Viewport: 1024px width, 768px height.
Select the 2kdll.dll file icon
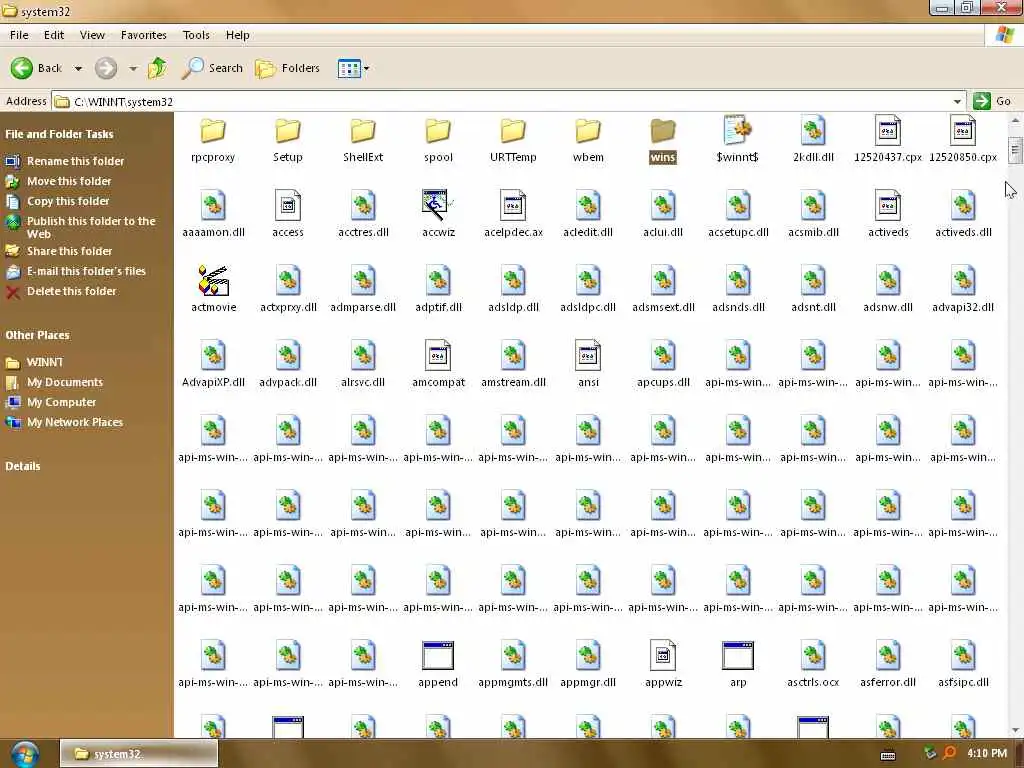pyautogui.click(x=813, y=130)
